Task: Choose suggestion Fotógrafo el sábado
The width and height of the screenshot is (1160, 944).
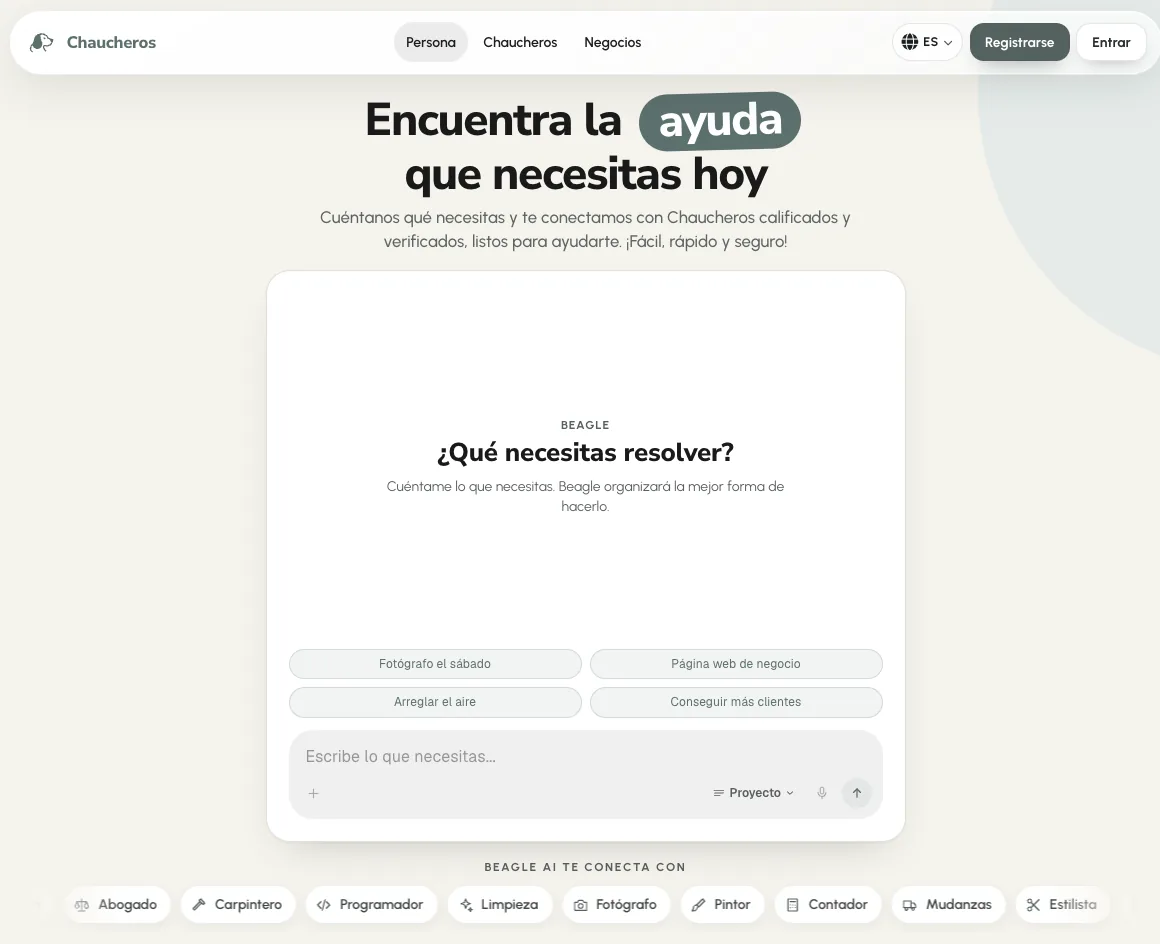Action: pos(435,664)
